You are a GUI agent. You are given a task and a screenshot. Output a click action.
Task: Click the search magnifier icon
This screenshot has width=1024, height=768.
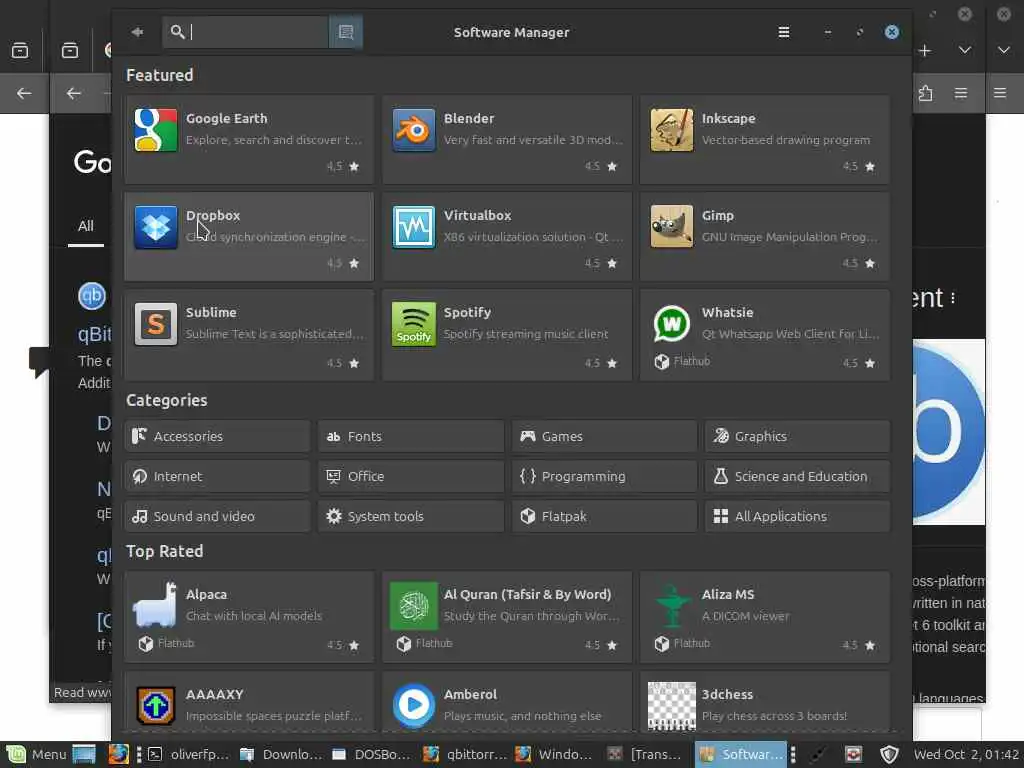point(177,31)
